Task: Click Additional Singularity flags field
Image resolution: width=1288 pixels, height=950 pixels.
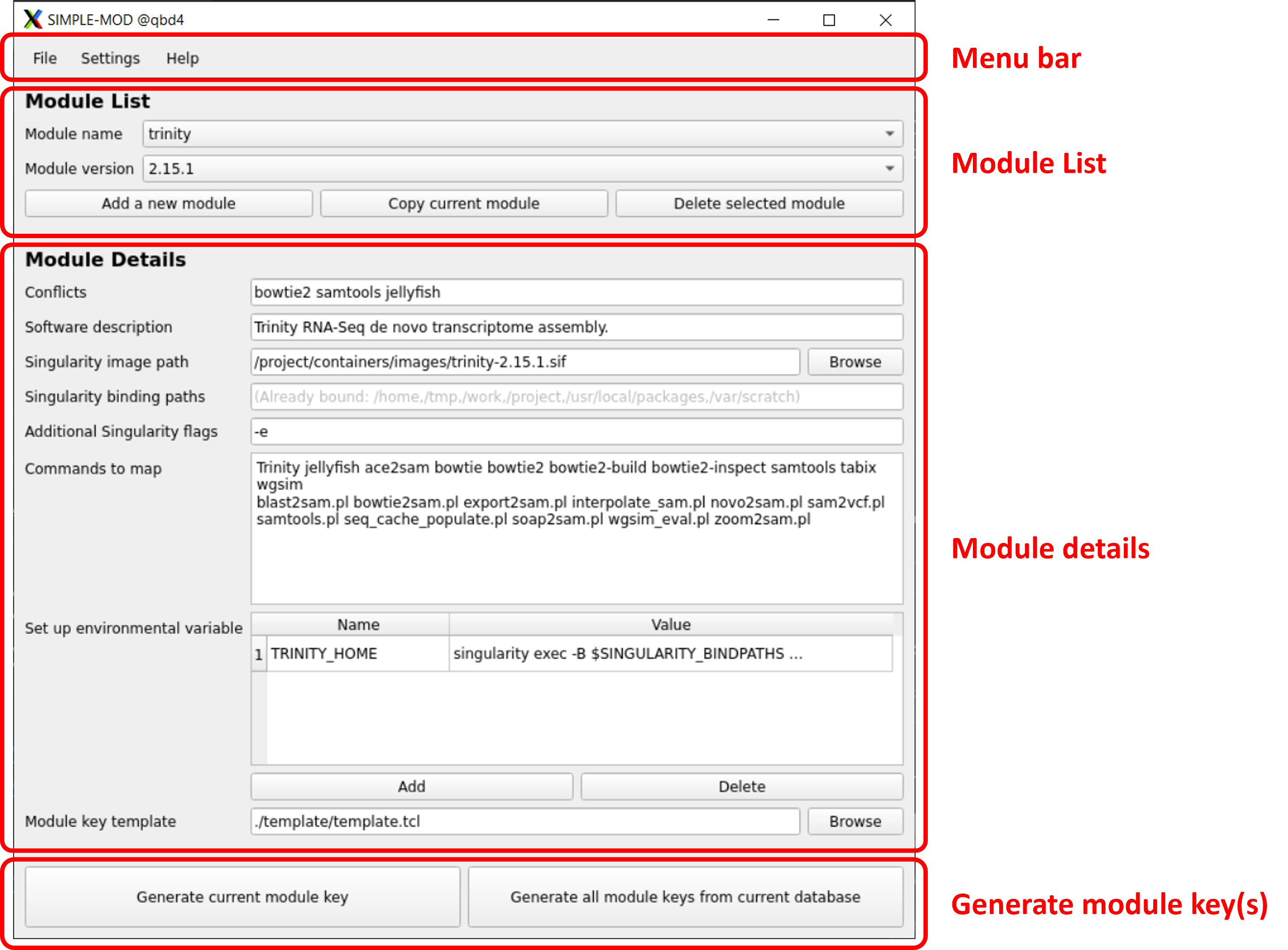Action: (576, 432)
